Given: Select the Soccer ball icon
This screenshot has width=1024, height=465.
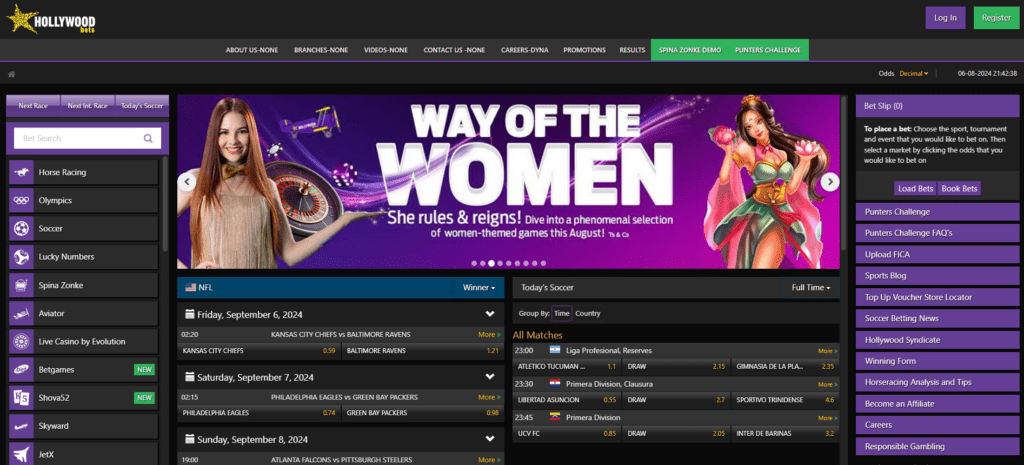Looking at the screenshot, I should click(x=22, y=229).
